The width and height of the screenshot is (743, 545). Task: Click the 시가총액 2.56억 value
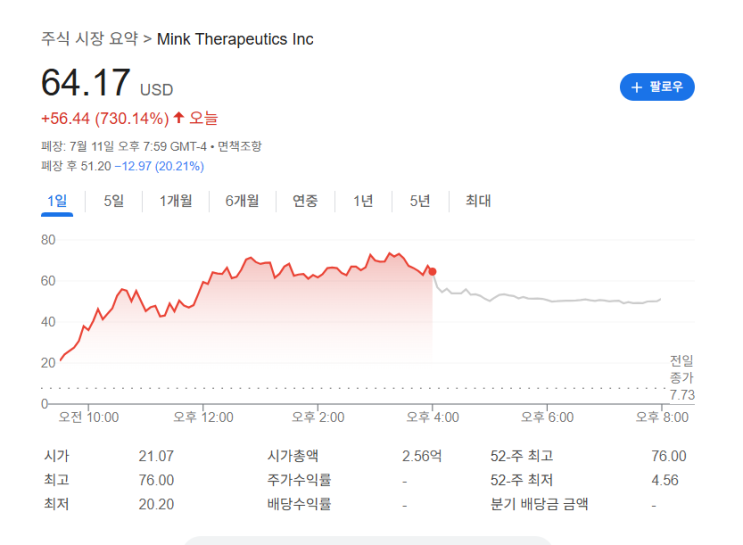[421, 455]
